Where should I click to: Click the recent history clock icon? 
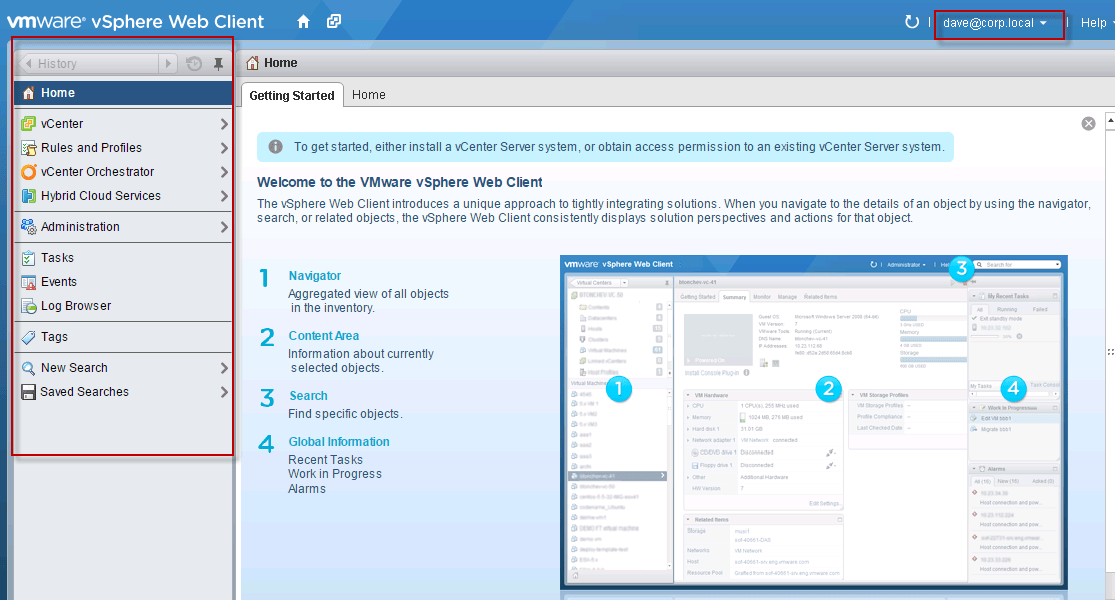194,64
